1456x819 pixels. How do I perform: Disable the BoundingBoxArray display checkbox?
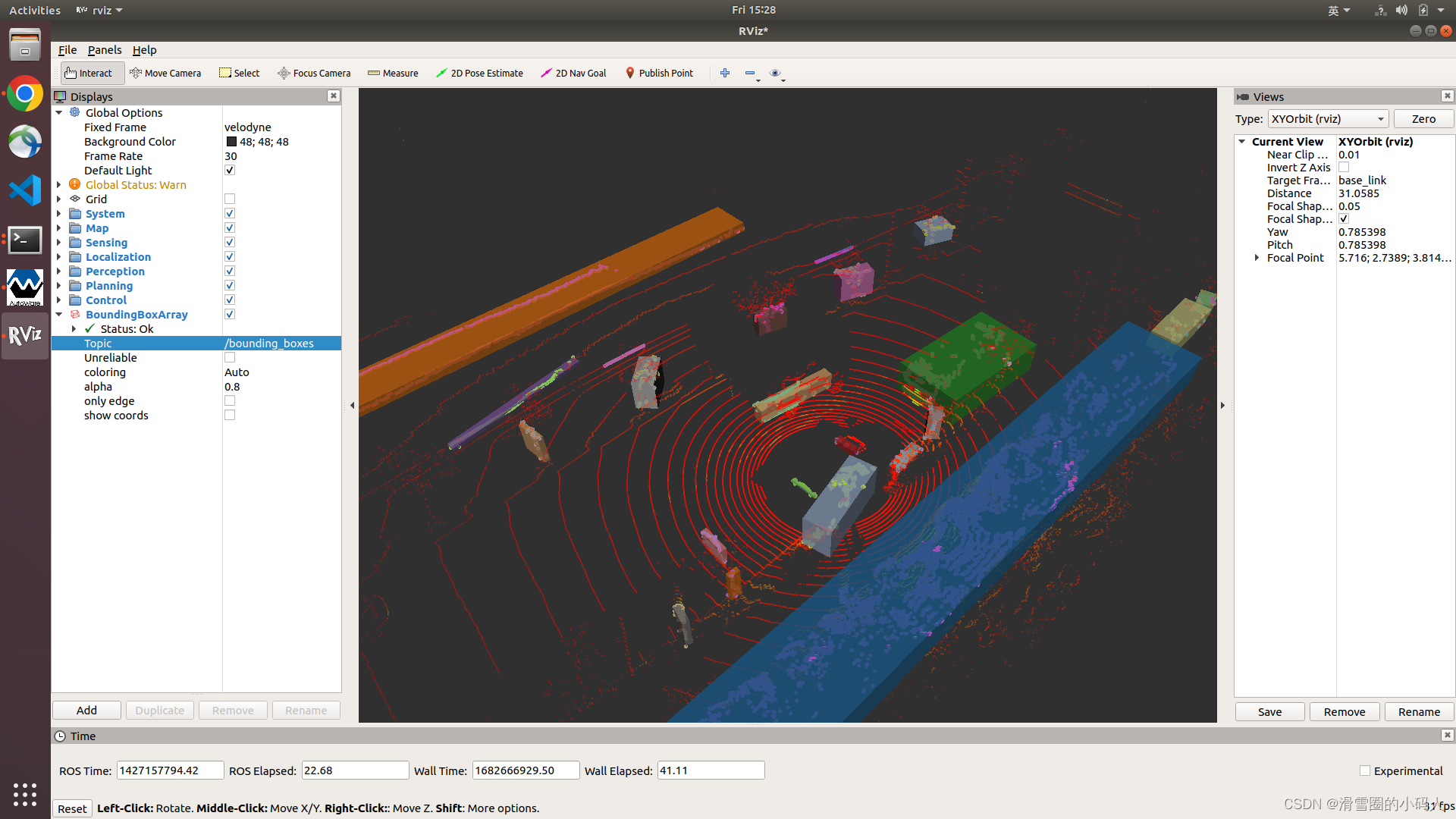tap(230, 314)
